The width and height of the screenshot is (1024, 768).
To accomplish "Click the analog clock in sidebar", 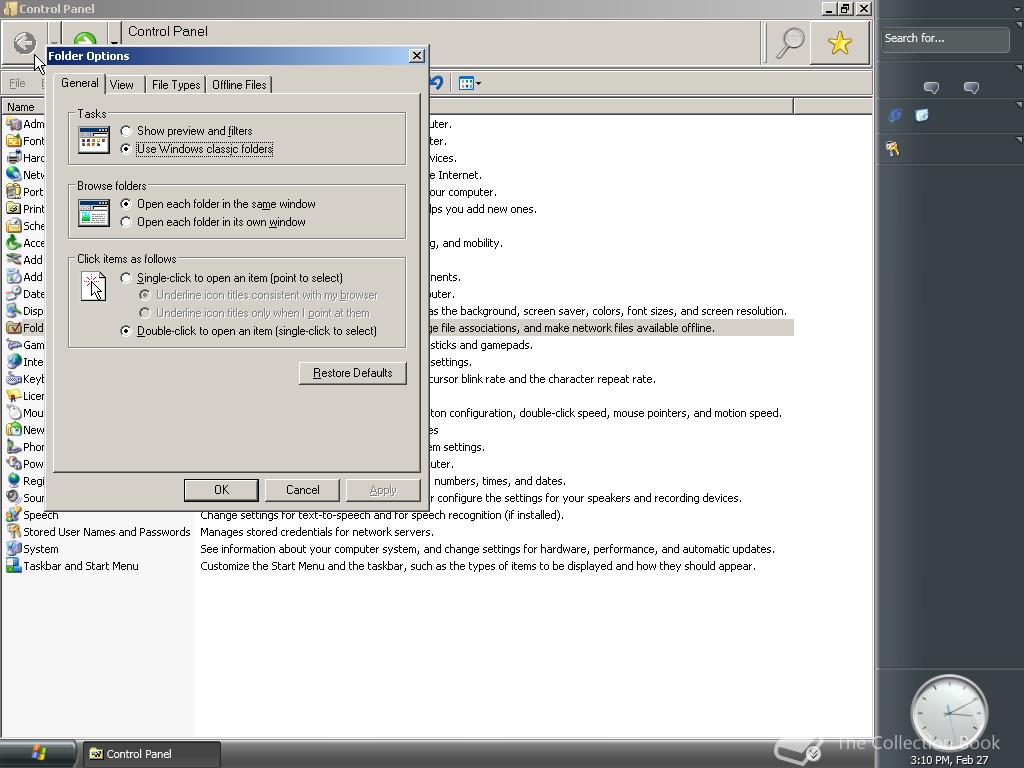I will [949, 712].
